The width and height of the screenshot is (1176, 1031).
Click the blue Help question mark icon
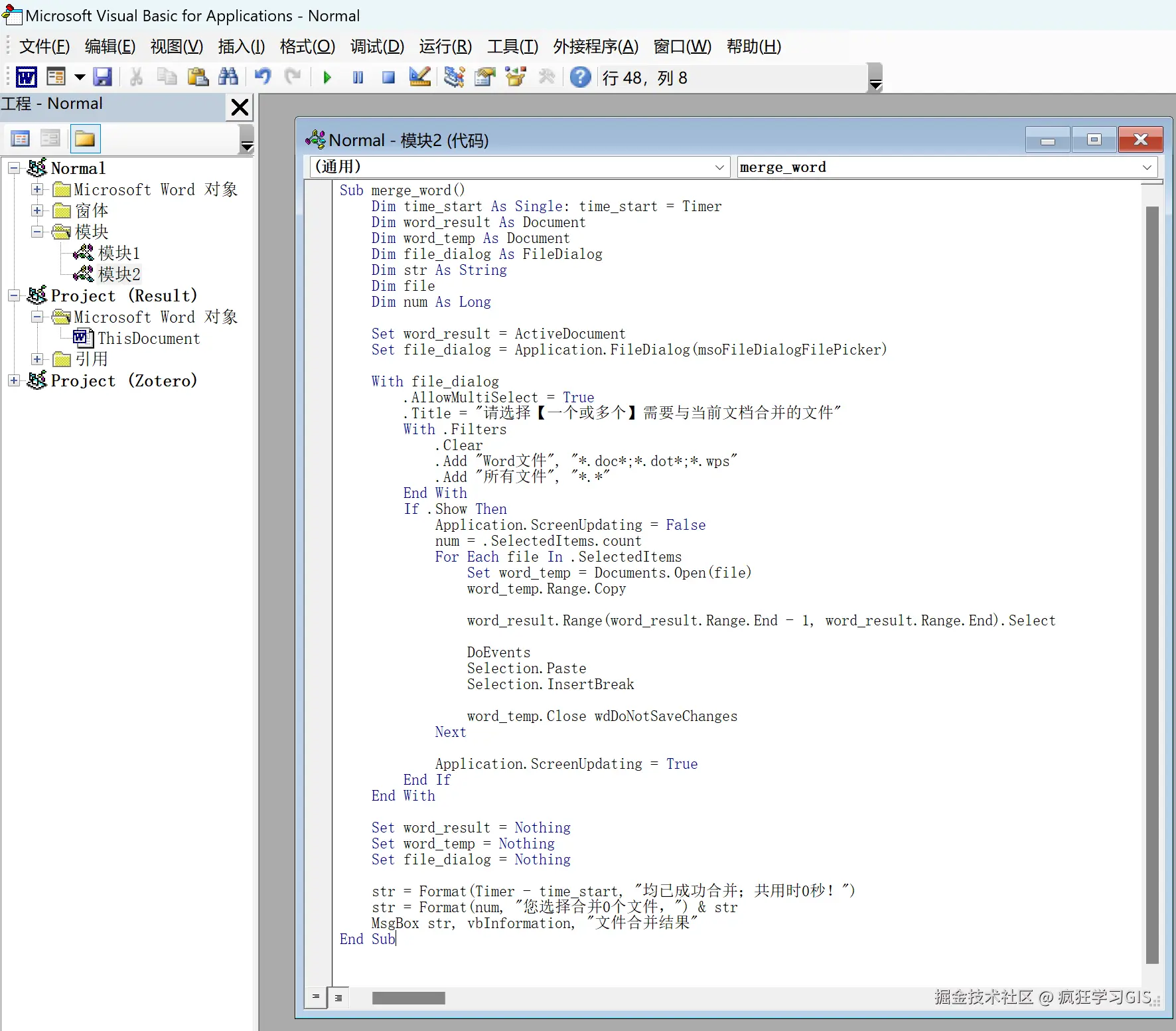pos(580,77)
